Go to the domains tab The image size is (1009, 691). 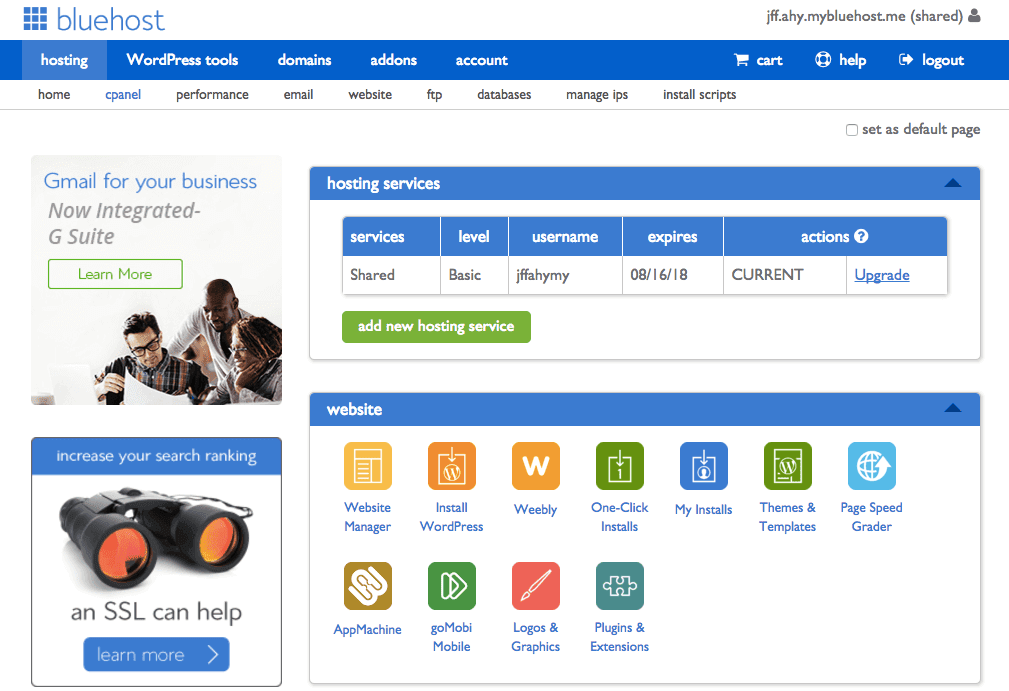point(304,60)
